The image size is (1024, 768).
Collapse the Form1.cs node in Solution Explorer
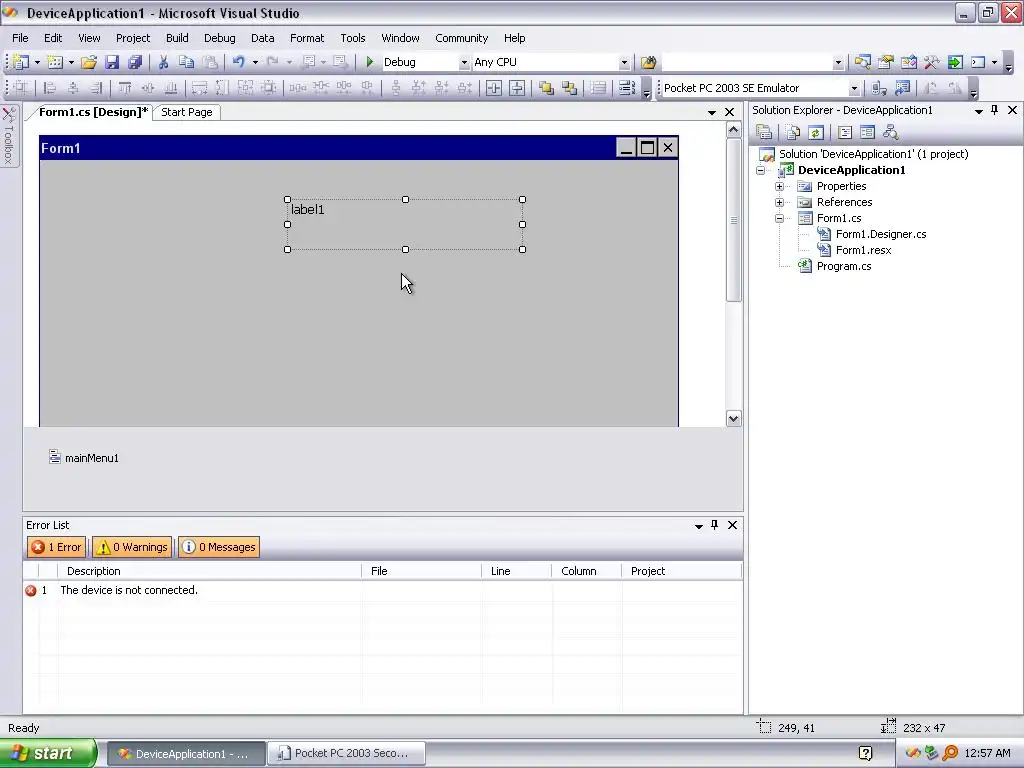[x=779, y=219]
